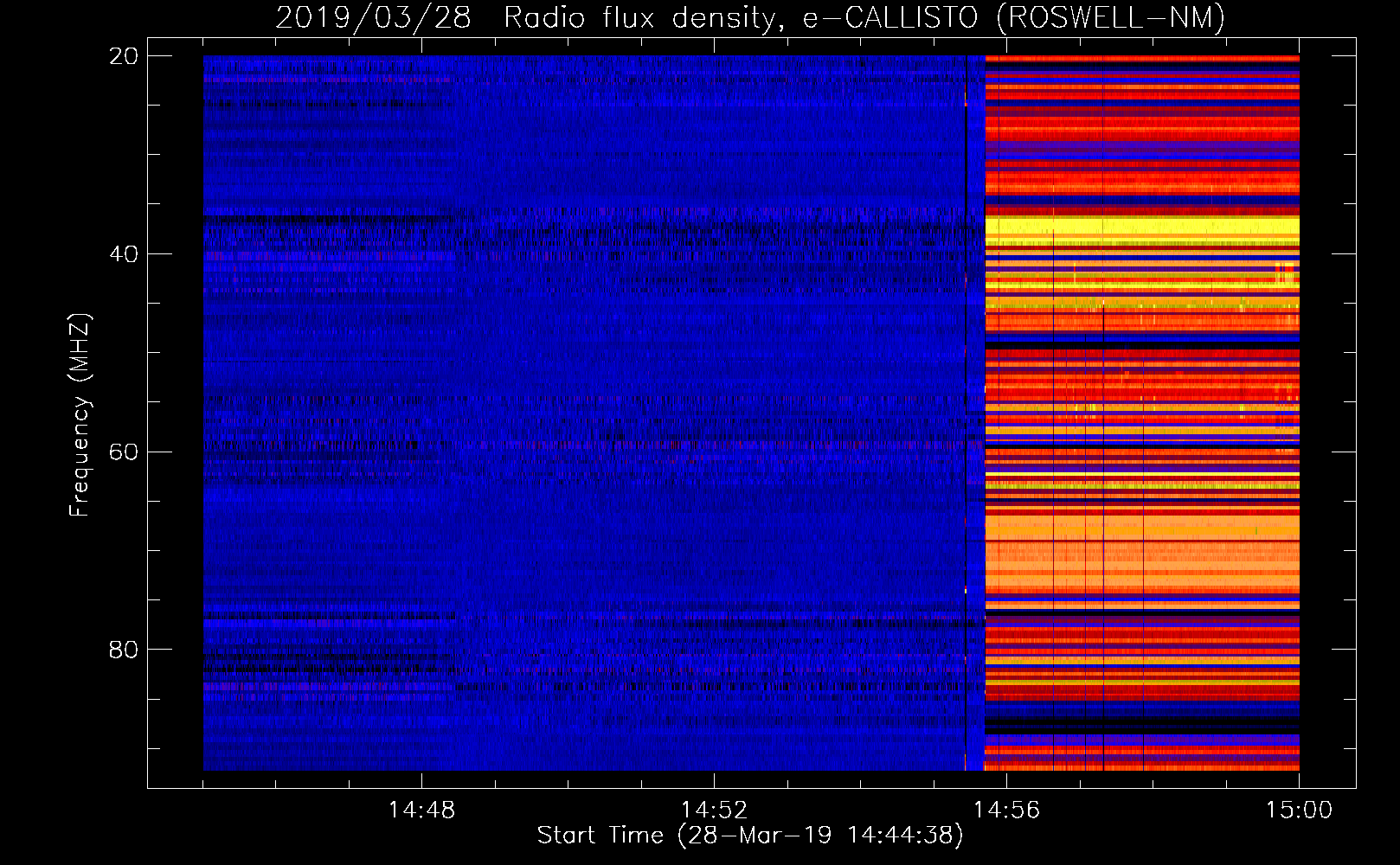Click the Start Time axis caption
Screen dimensions: 1400x865
pos(750,836)
